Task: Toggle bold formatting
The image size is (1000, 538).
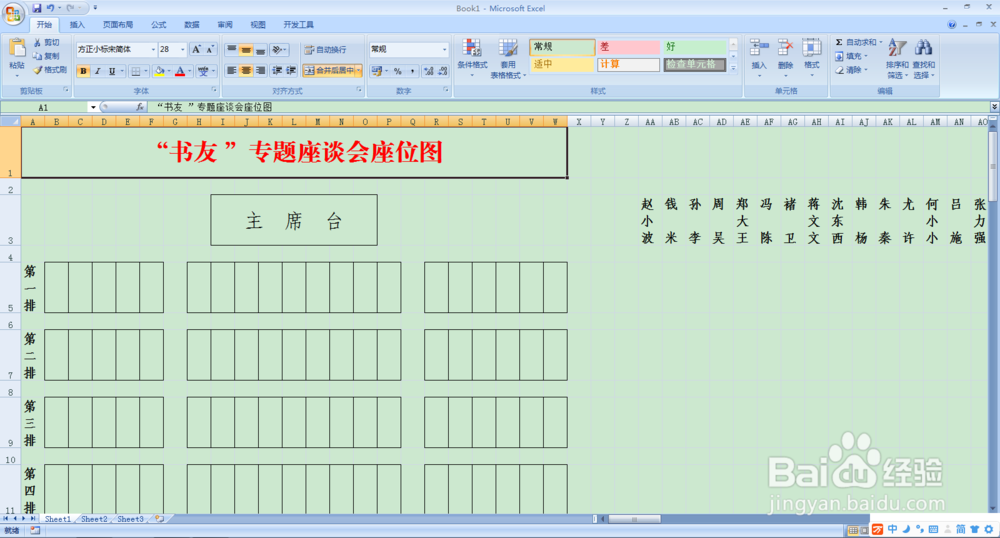Action: [83, 71]
